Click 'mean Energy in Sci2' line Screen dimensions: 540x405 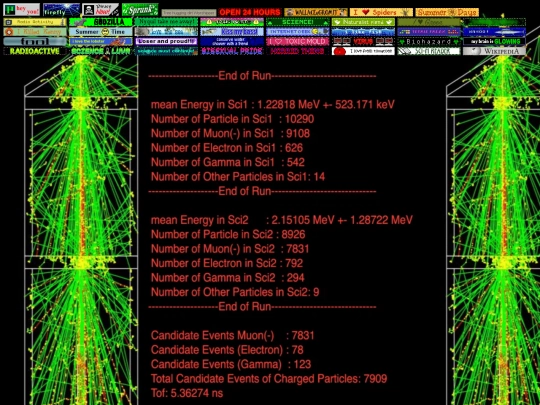coord(282,220)
